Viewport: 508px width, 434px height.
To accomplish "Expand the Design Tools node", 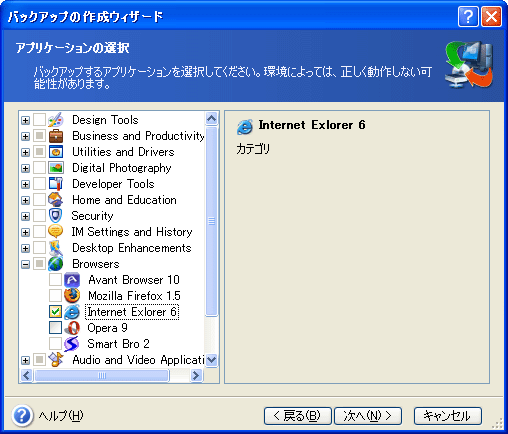I will 25,120.
